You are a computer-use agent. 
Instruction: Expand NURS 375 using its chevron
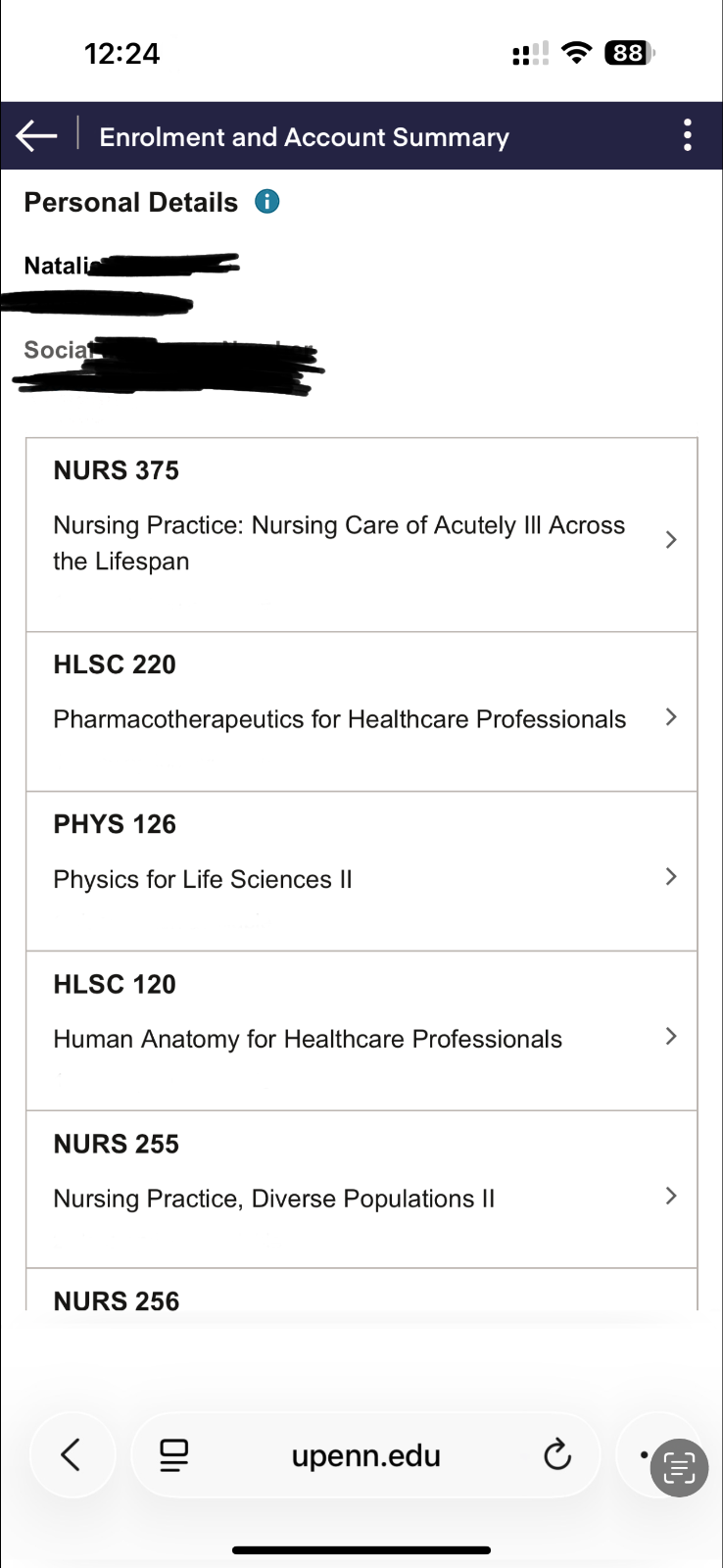671,540
